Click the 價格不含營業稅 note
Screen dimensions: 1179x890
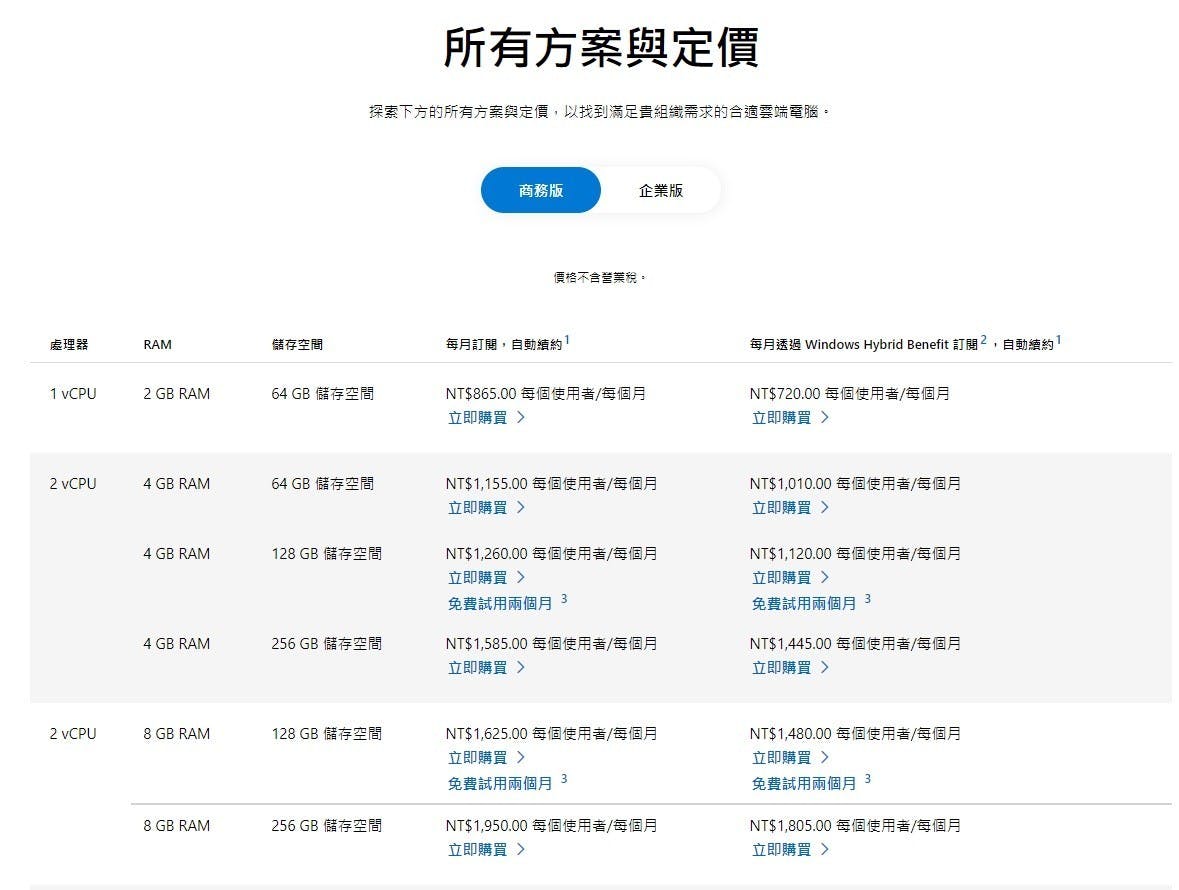point(599,278)
